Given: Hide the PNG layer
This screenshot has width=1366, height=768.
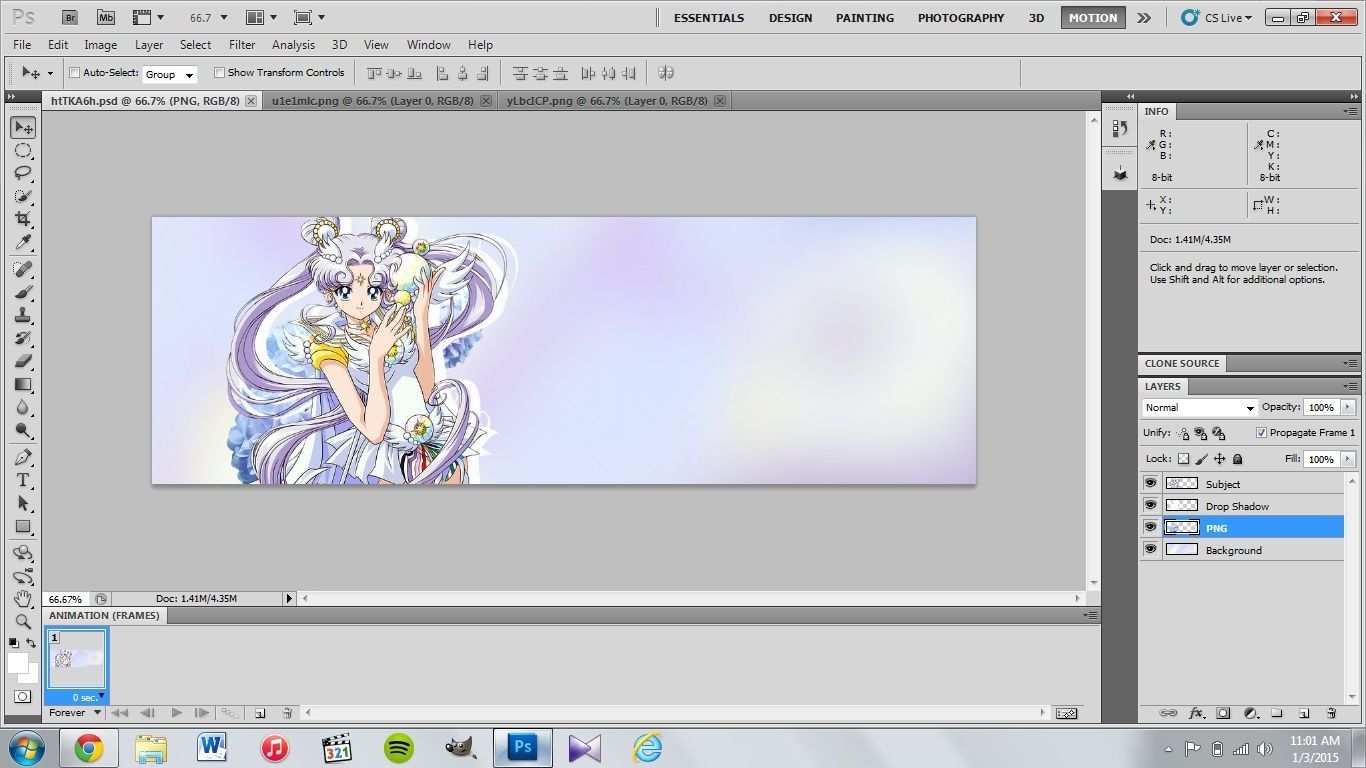Looking at the screenshot, I should tap(1150, 527).
